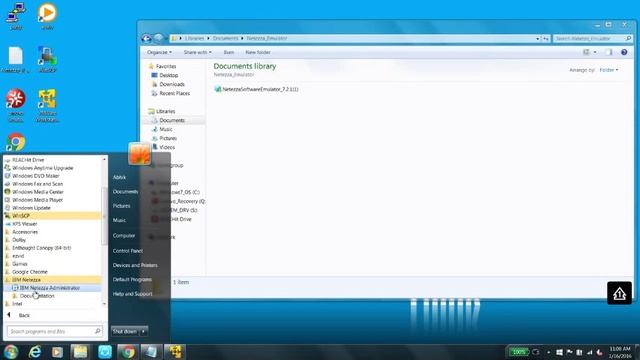Click the Burn button in Explorer toolbar
Viewport: 640px width, 360px height.
click(x=229, y=52)
